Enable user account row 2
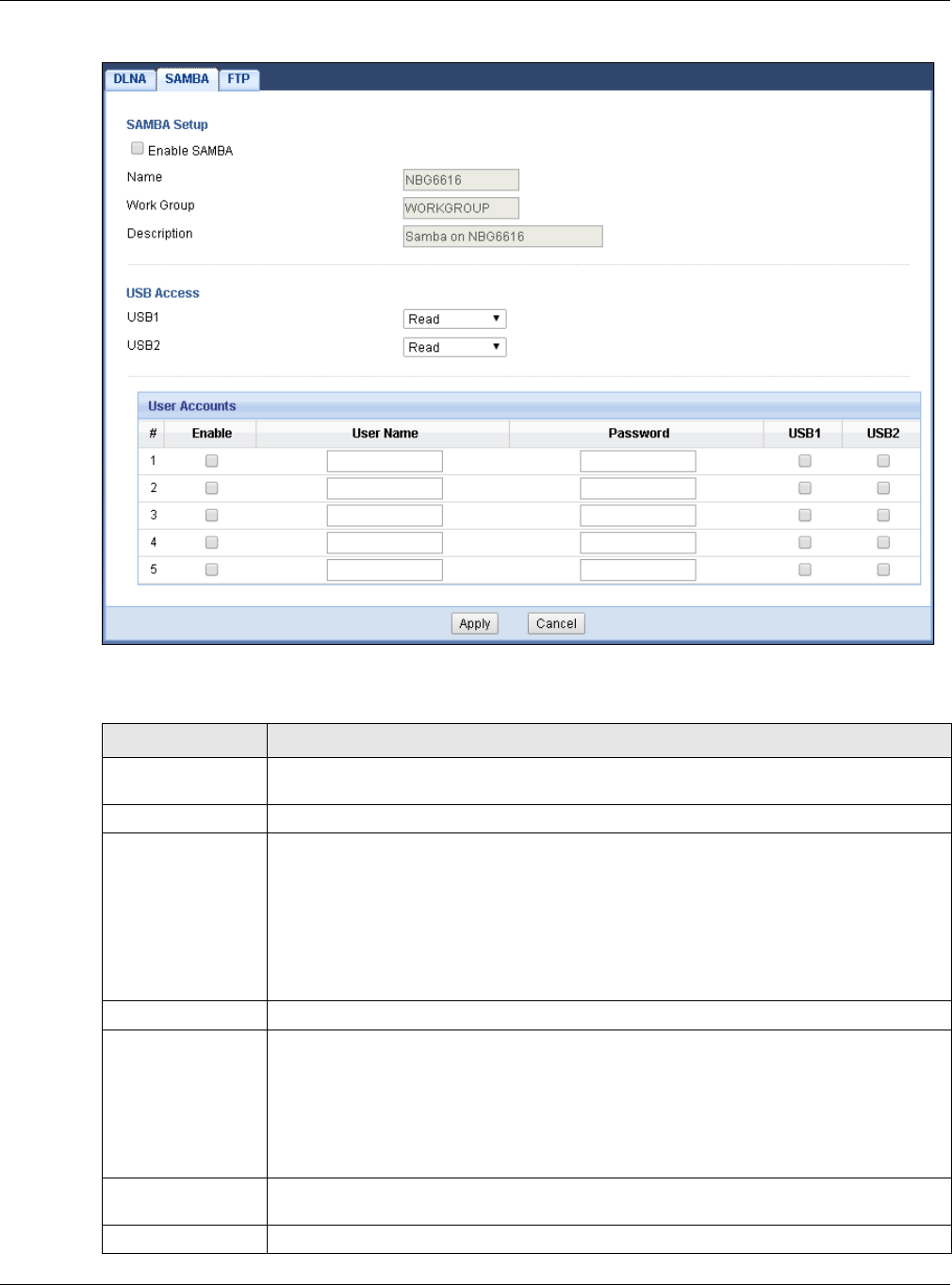Viewport: 952px width, 1285px height. click(x=212, y=488)
